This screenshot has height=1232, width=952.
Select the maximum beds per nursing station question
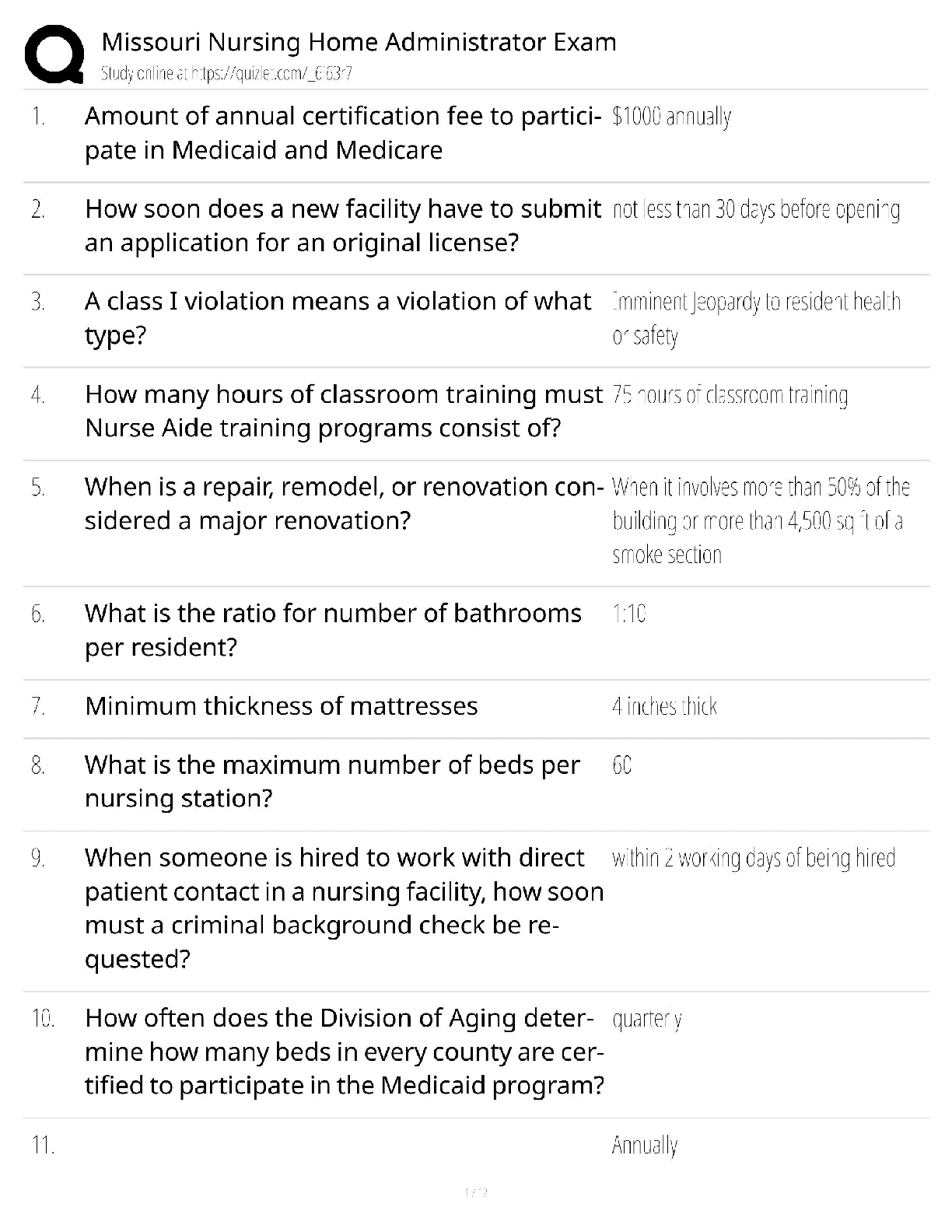pos(332,782)
